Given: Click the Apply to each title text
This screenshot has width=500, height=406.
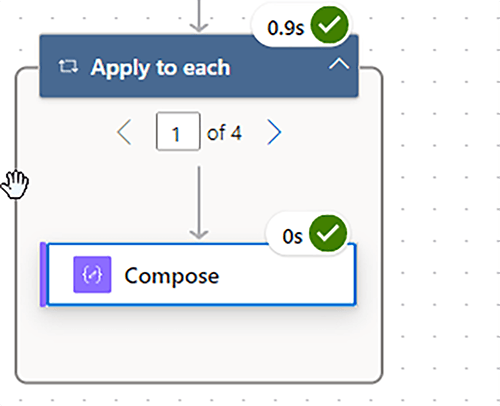Looking at the screenshot, I should 160,68.
